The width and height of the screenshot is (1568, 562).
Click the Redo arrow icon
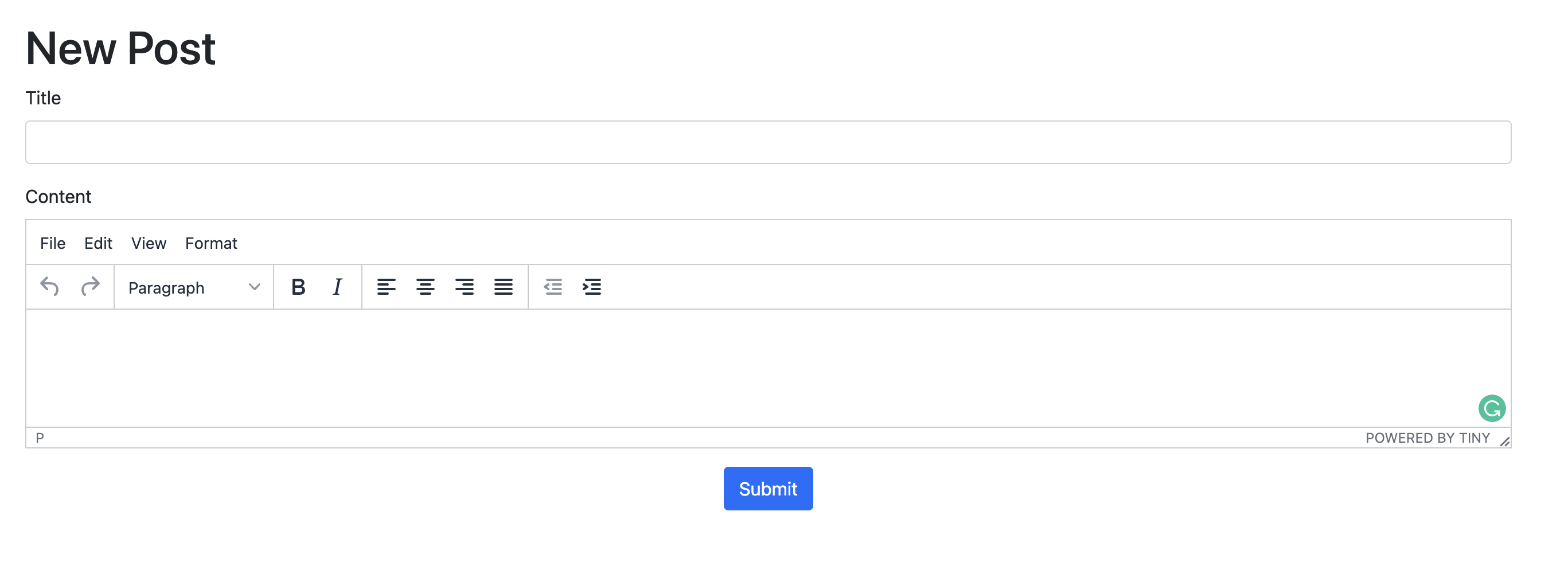point(90,287)
